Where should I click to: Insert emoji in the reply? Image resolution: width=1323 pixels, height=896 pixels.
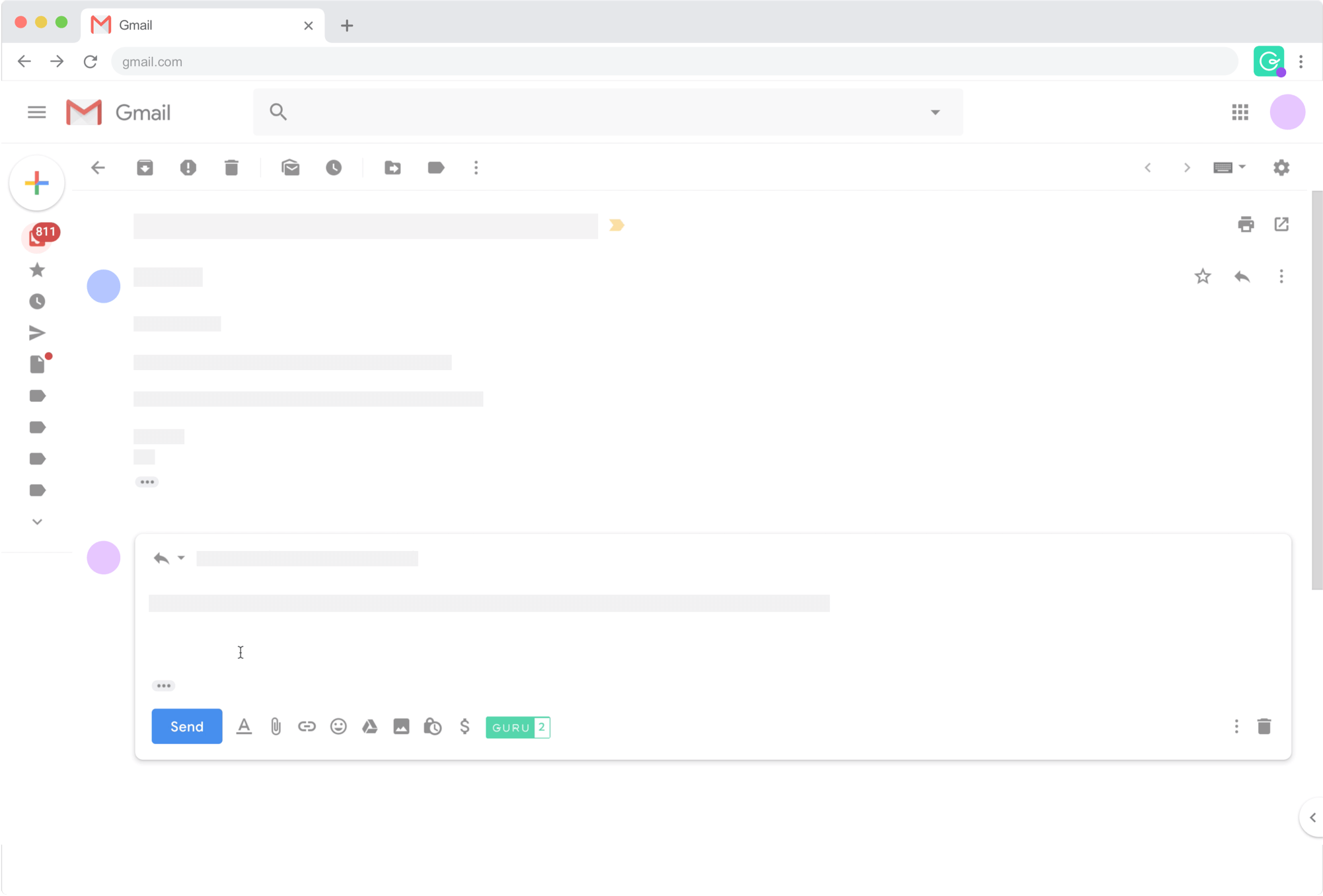[x=338, y=727]
